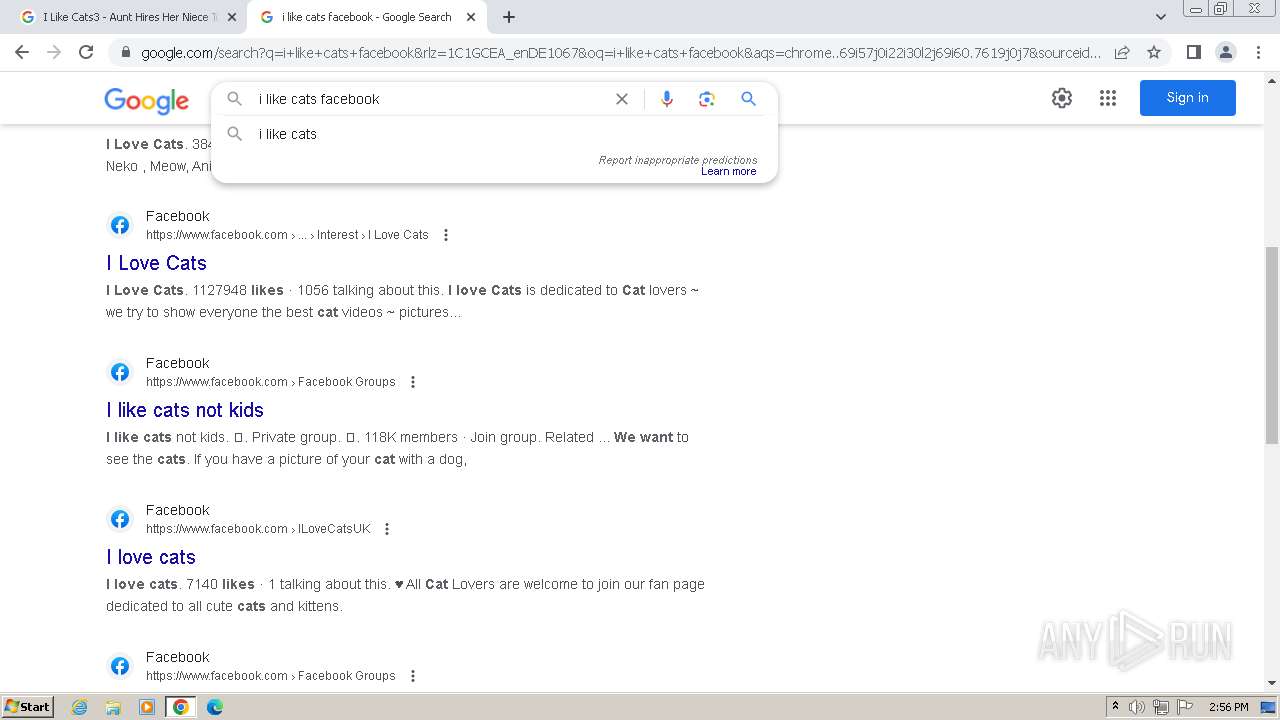Launch Internet Explorer from taskbar

(80, 707)
